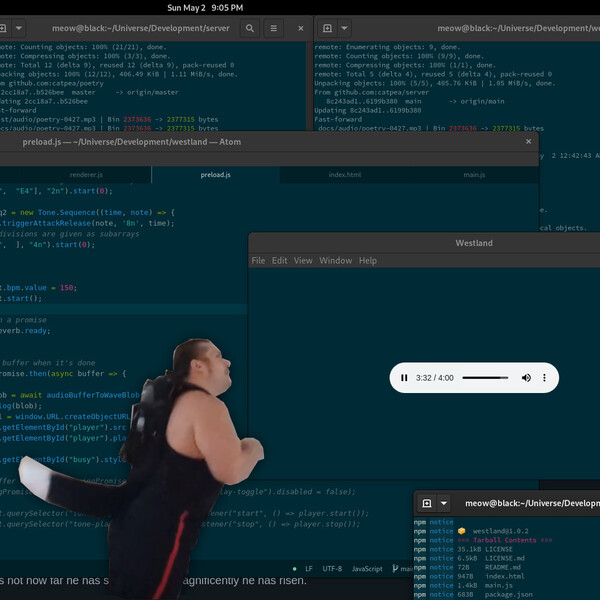The width and height of the screenshot is (600, 600).
Task: Click git branch icon in Atom status bar
Action: click(x=395, y=569)
